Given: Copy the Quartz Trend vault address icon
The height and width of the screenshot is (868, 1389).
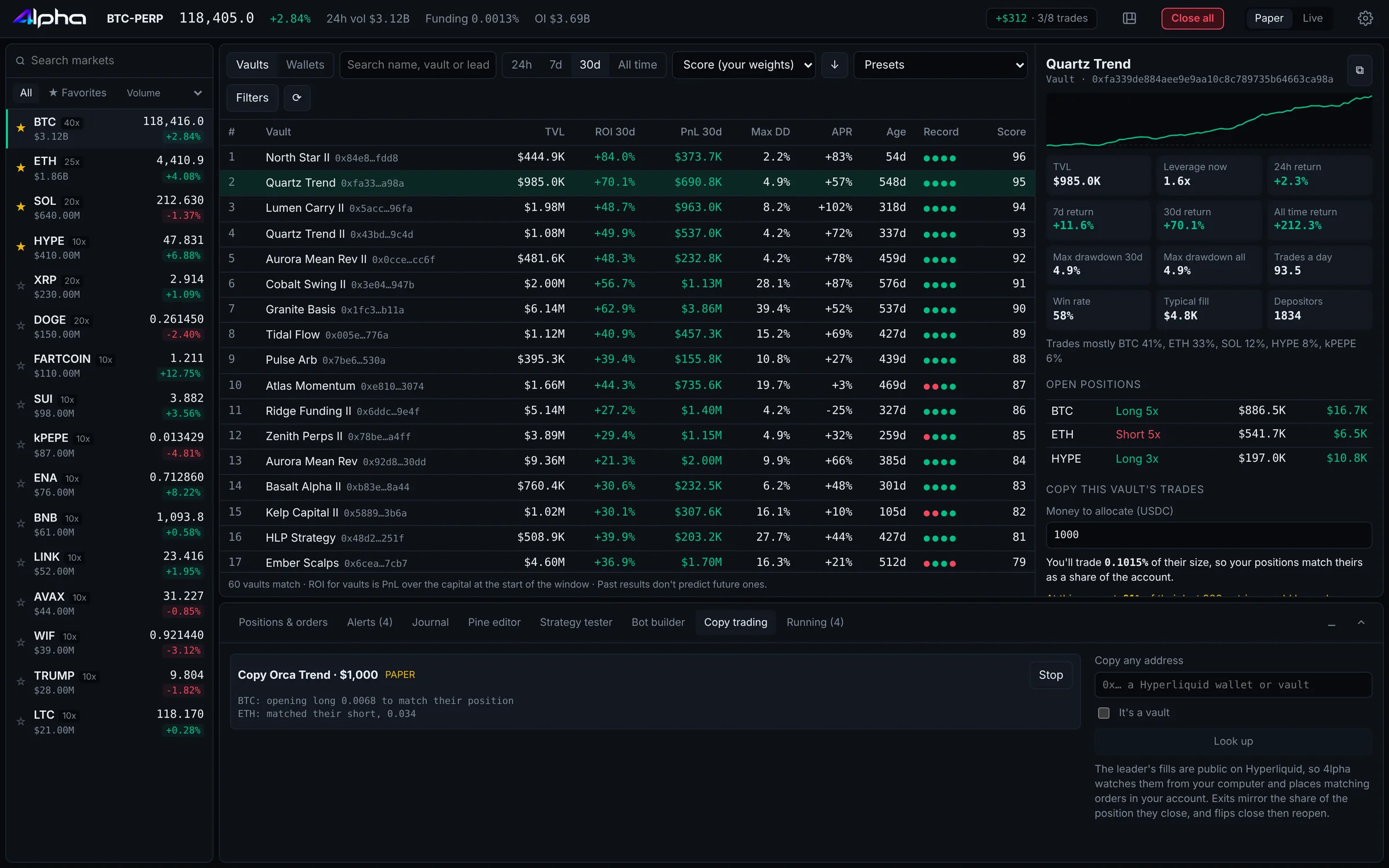Looking at the screenshot, I should [x=1359, y=71].
